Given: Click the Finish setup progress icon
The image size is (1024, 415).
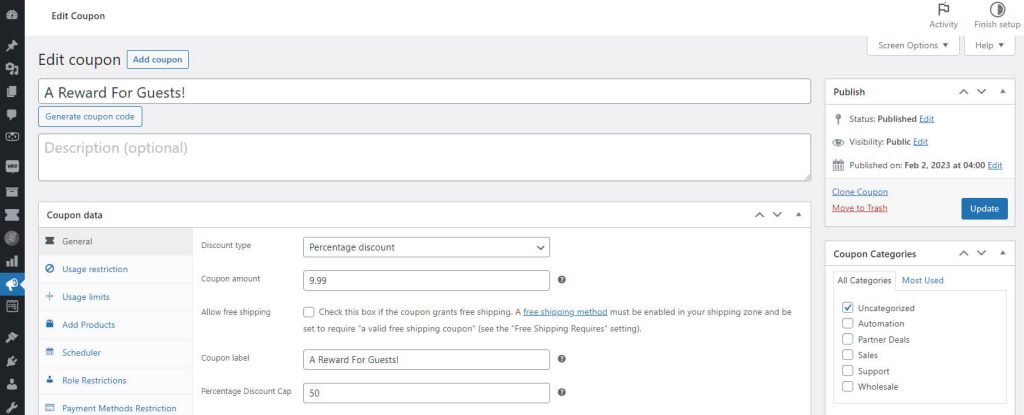Looking at the screenshot, I should tap(995, 10).
